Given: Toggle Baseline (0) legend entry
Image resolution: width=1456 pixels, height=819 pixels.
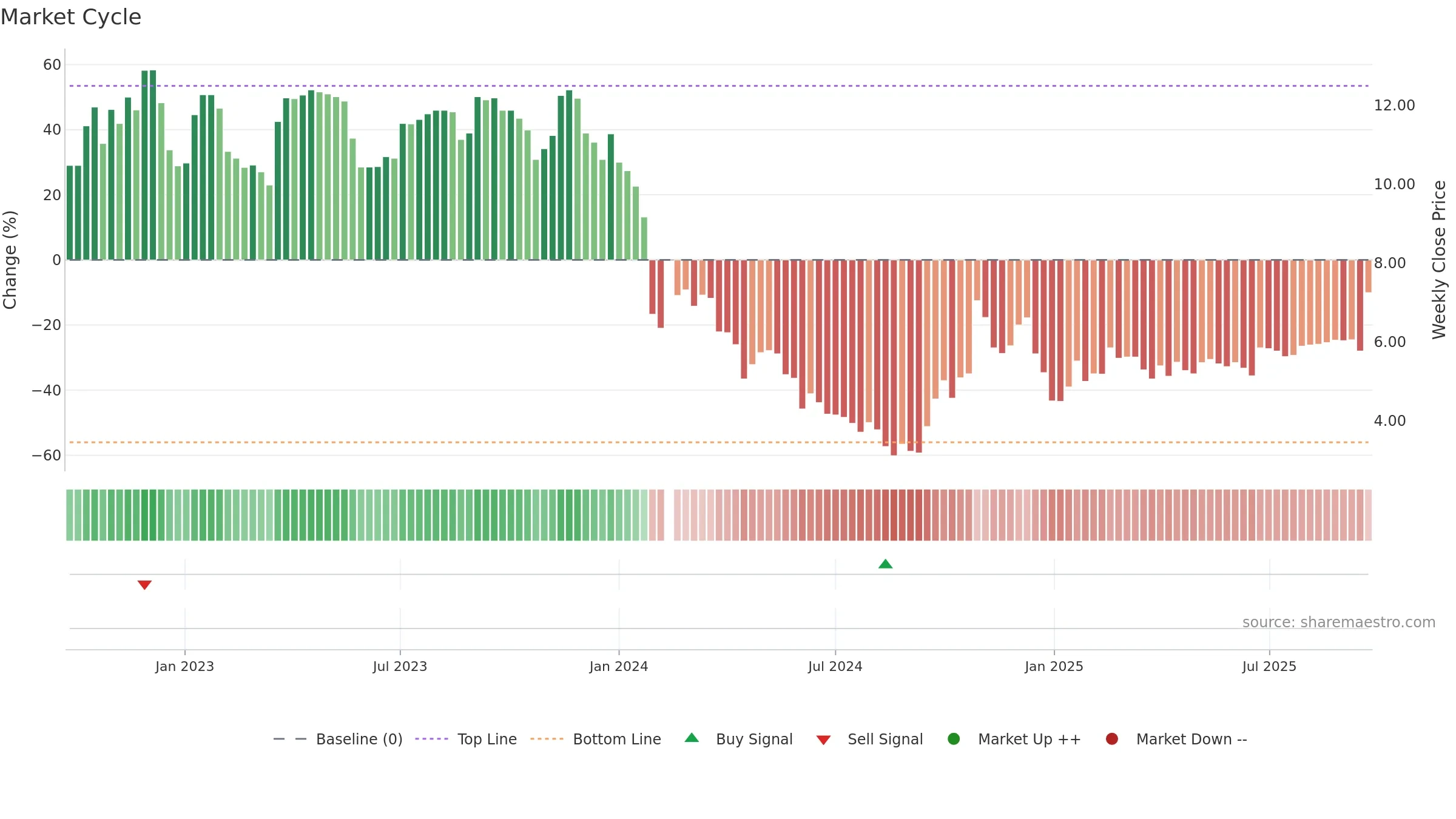Looking at the screenshot, I should coord(338,739).
